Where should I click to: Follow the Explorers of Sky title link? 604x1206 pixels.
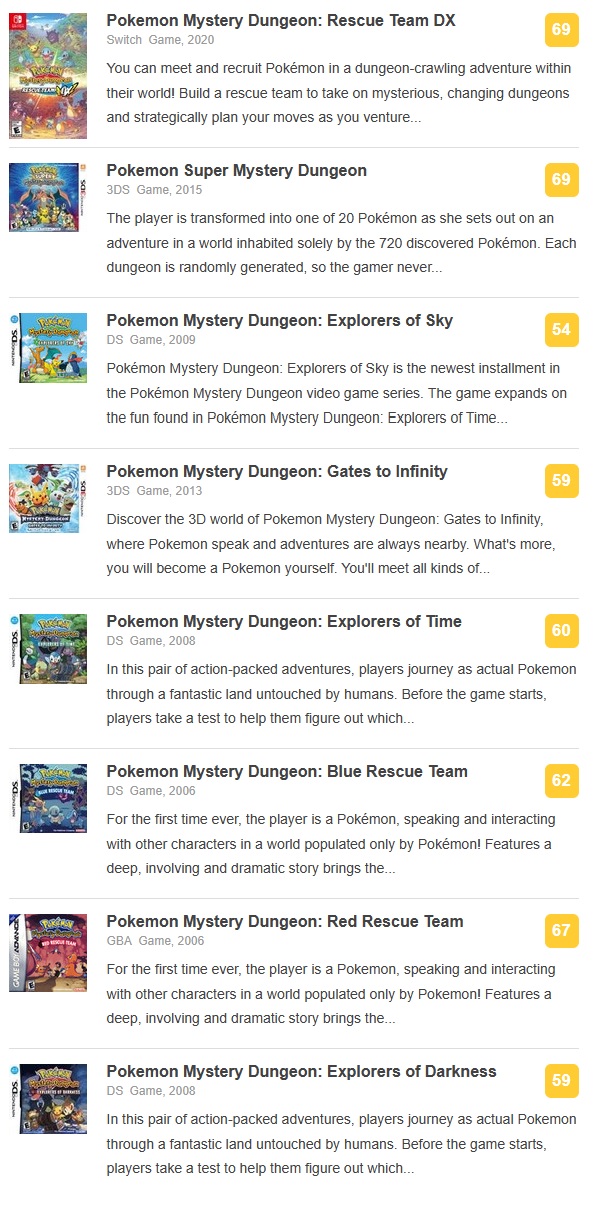[x=280, y=321]
